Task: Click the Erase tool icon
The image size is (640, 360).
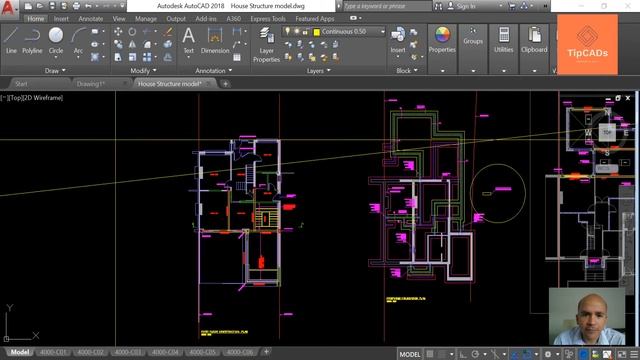Action: point(168,31)
